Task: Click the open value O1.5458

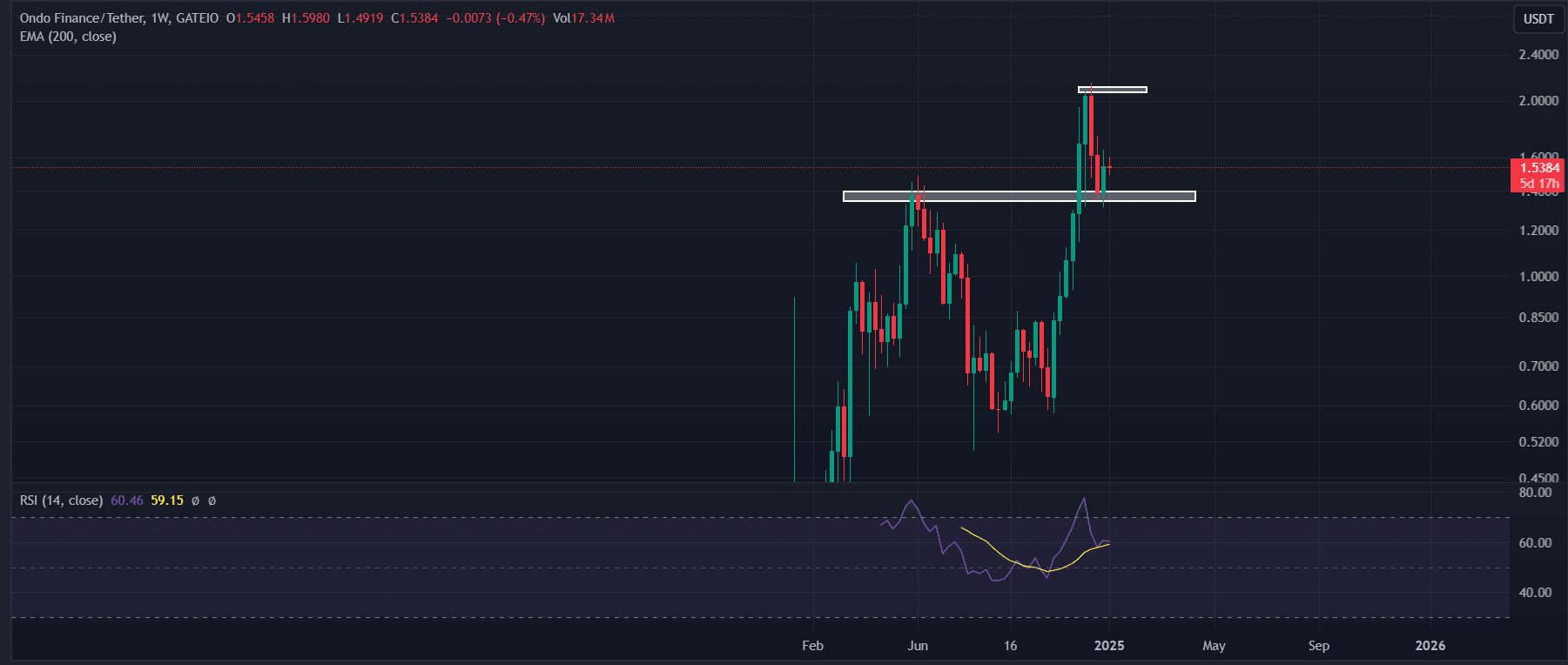Action: tap(250, 18)
